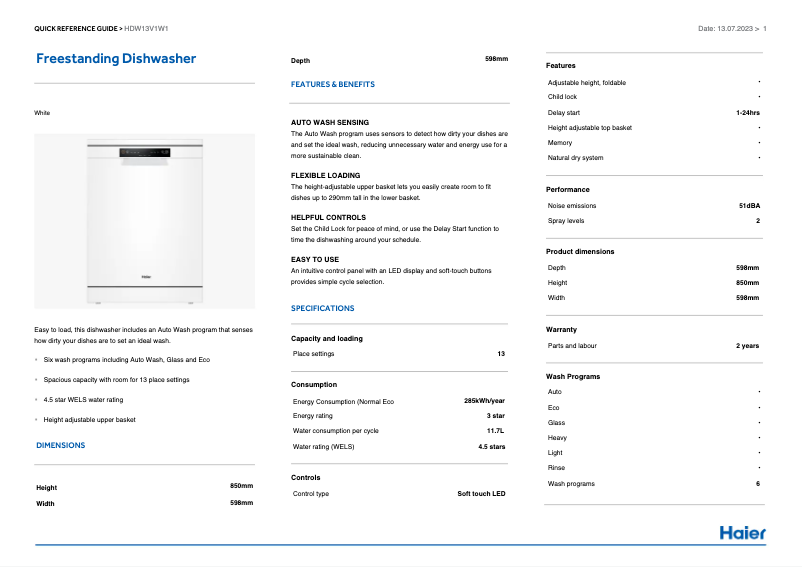The image size is (802, 567).
Task: Click the Parts and labour warranty row
Action: (653, 345)
